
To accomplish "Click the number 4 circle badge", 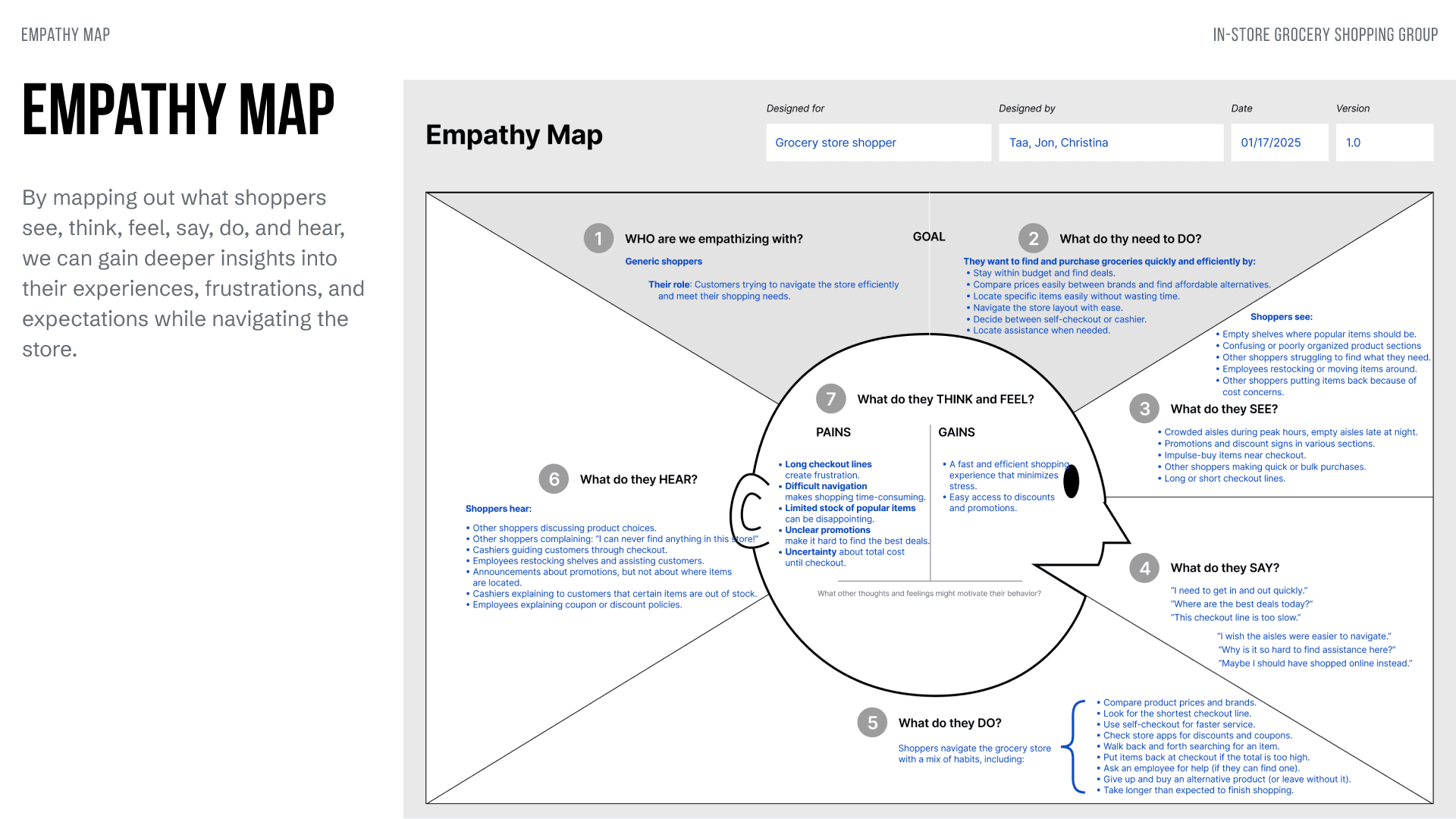I will point(1144,568).
